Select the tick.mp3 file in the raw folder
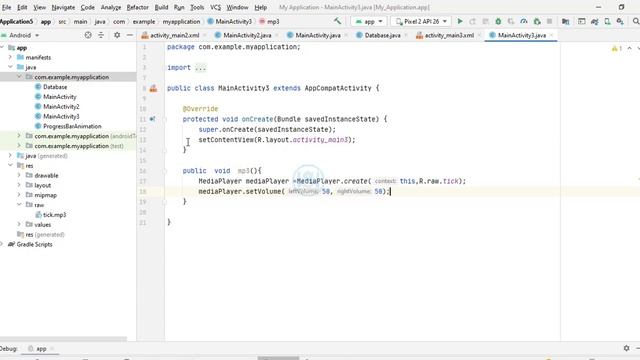This screenshot has width=640, height=360. 54,215
